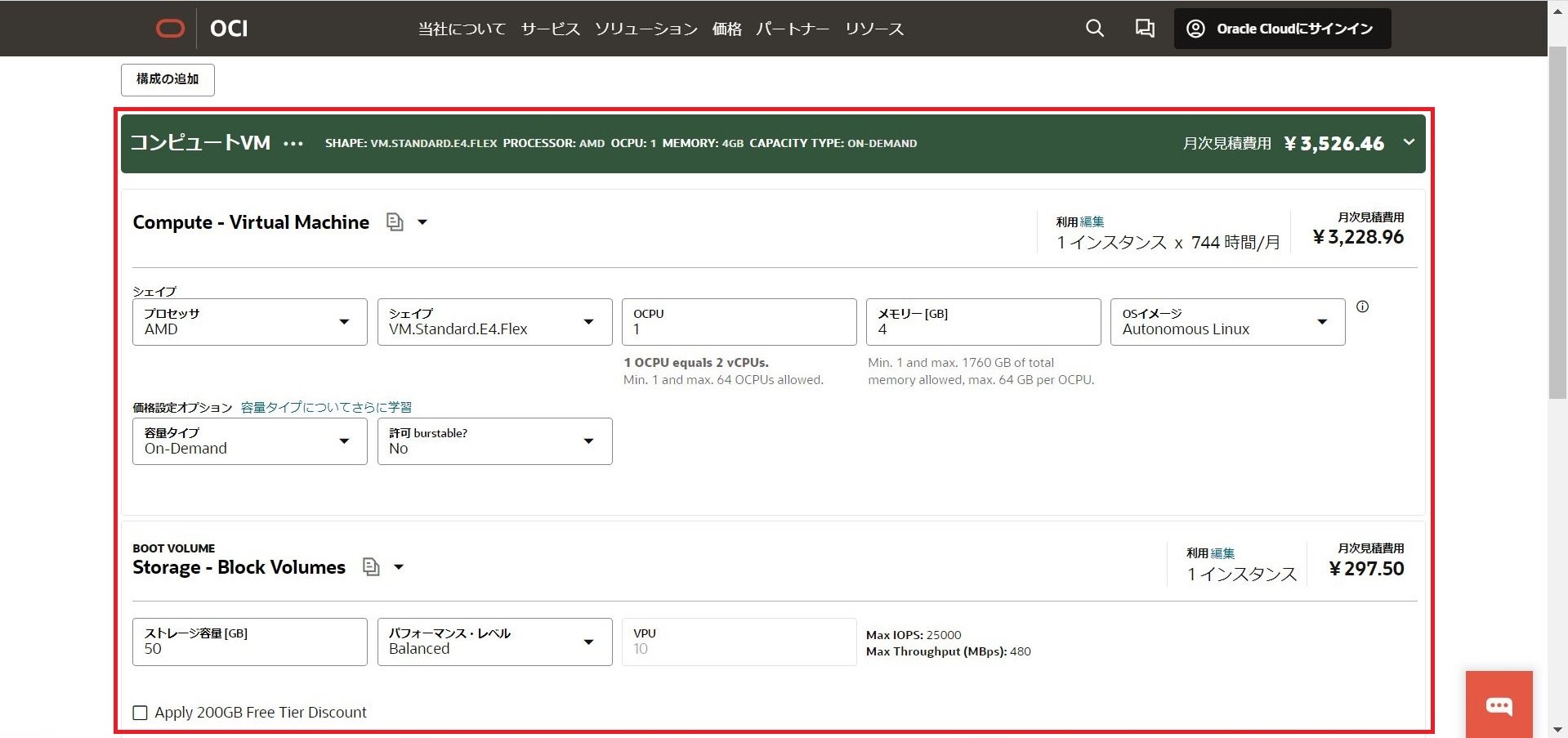
Task: Open the プロセッサ AMD dropdown
Action: pos(249,322)
